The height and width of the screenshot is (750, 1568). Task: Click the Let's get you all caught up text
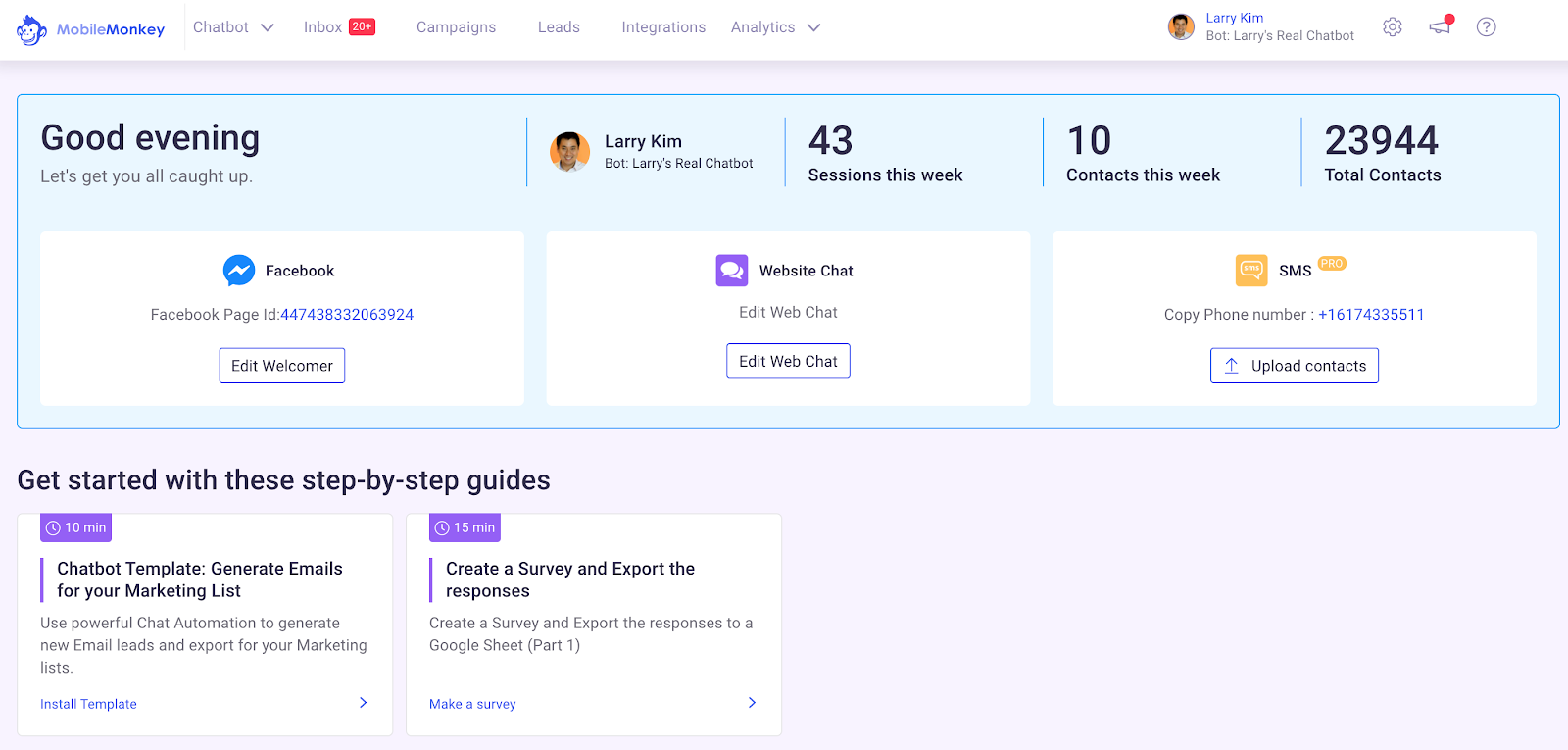click(146, 176)
